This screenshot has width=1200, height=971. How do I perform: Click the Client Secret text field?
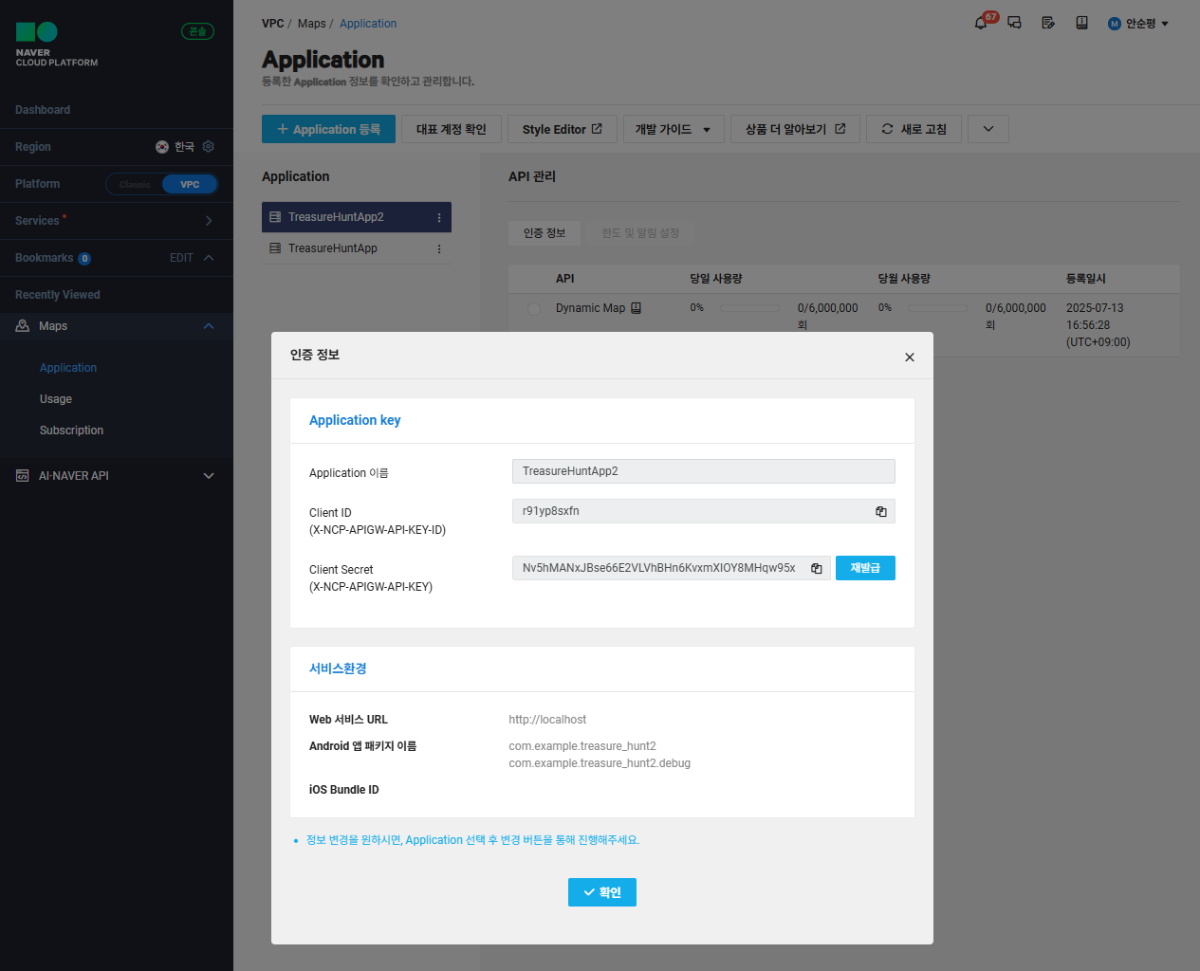pos(671,568)
